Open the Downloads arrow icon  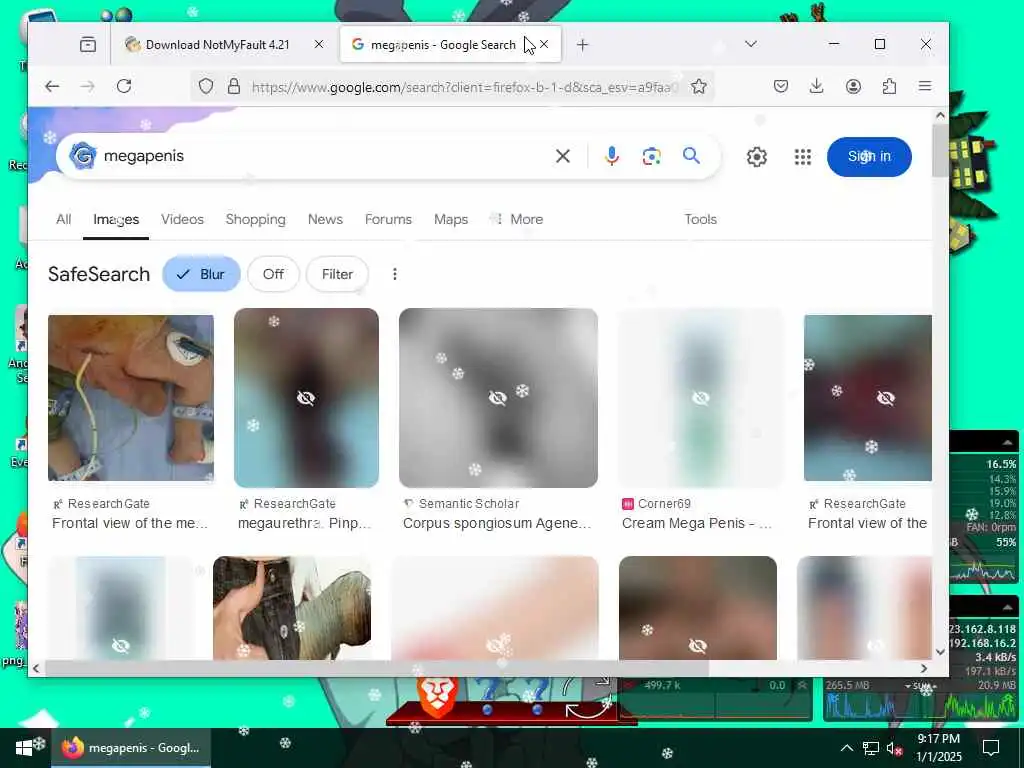pos(816,86)
